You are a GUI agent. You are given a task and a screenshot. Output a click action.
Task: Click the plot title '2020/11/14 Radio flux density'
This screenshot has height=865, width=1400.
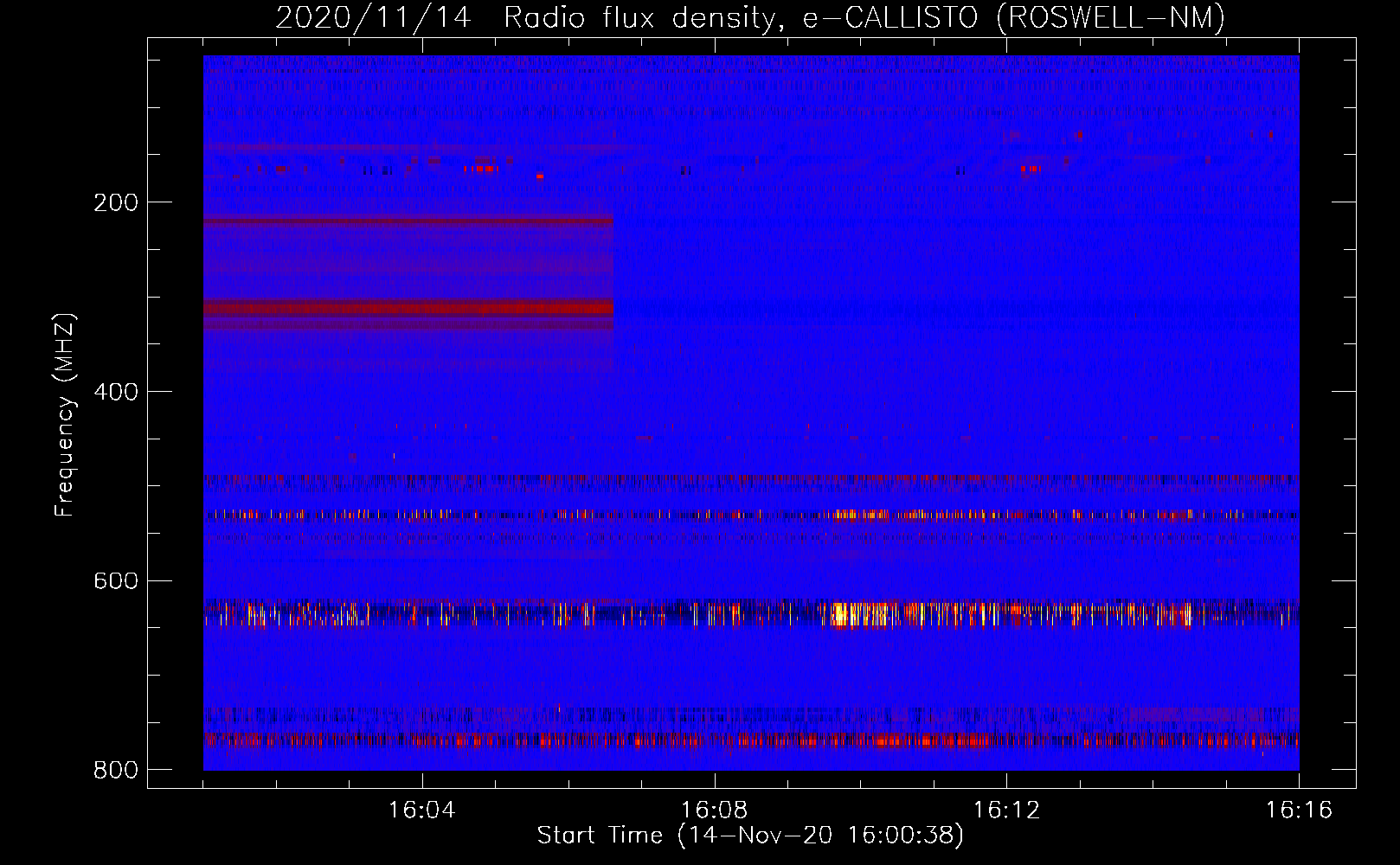click(750, 17)
